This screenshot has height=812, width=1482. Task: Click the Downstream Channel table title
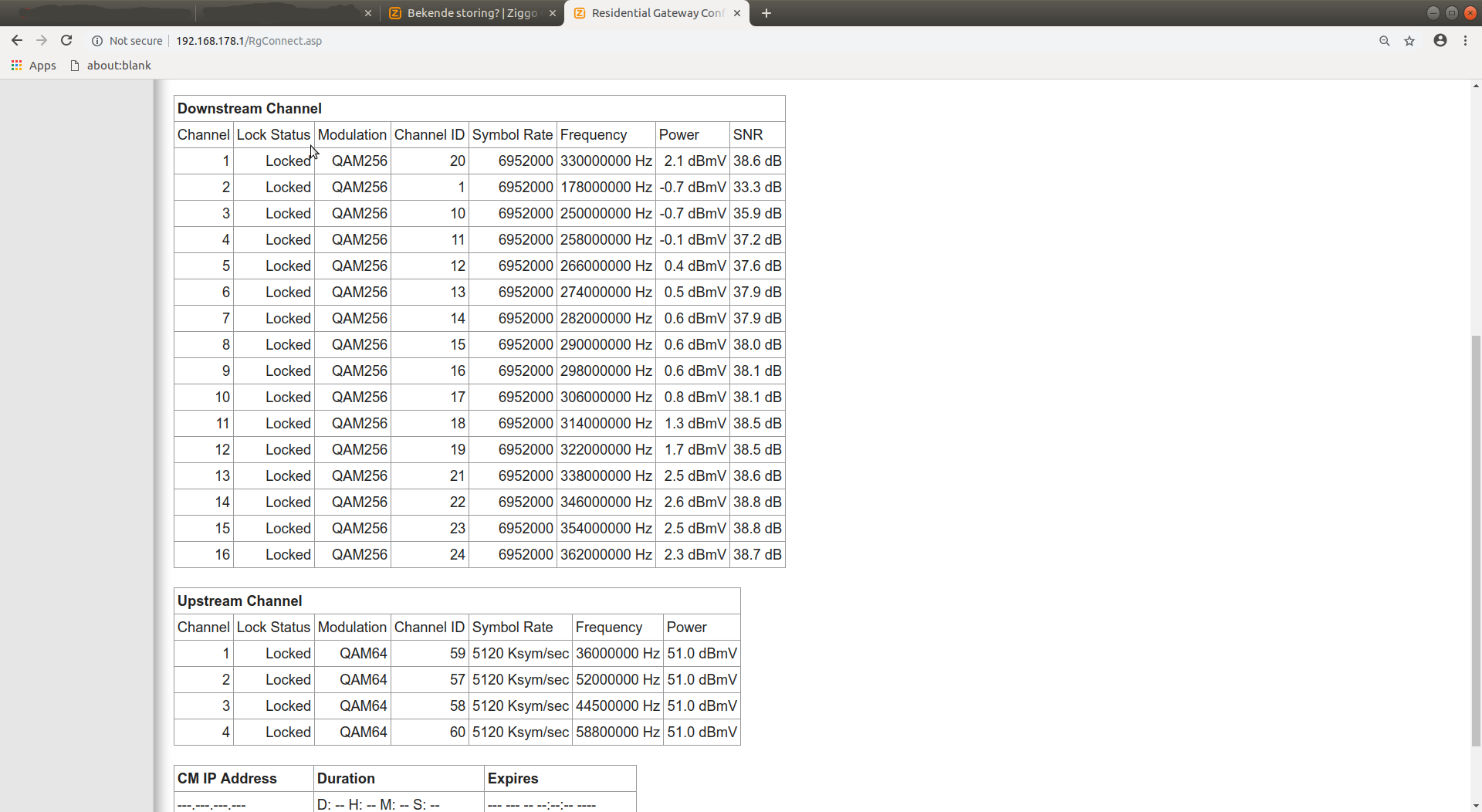click(x=249, y=109)
